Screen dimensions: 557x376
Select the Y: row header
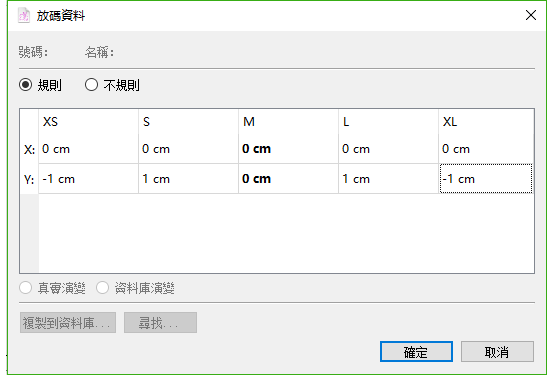pyautogui.click(x=29, y=179)
